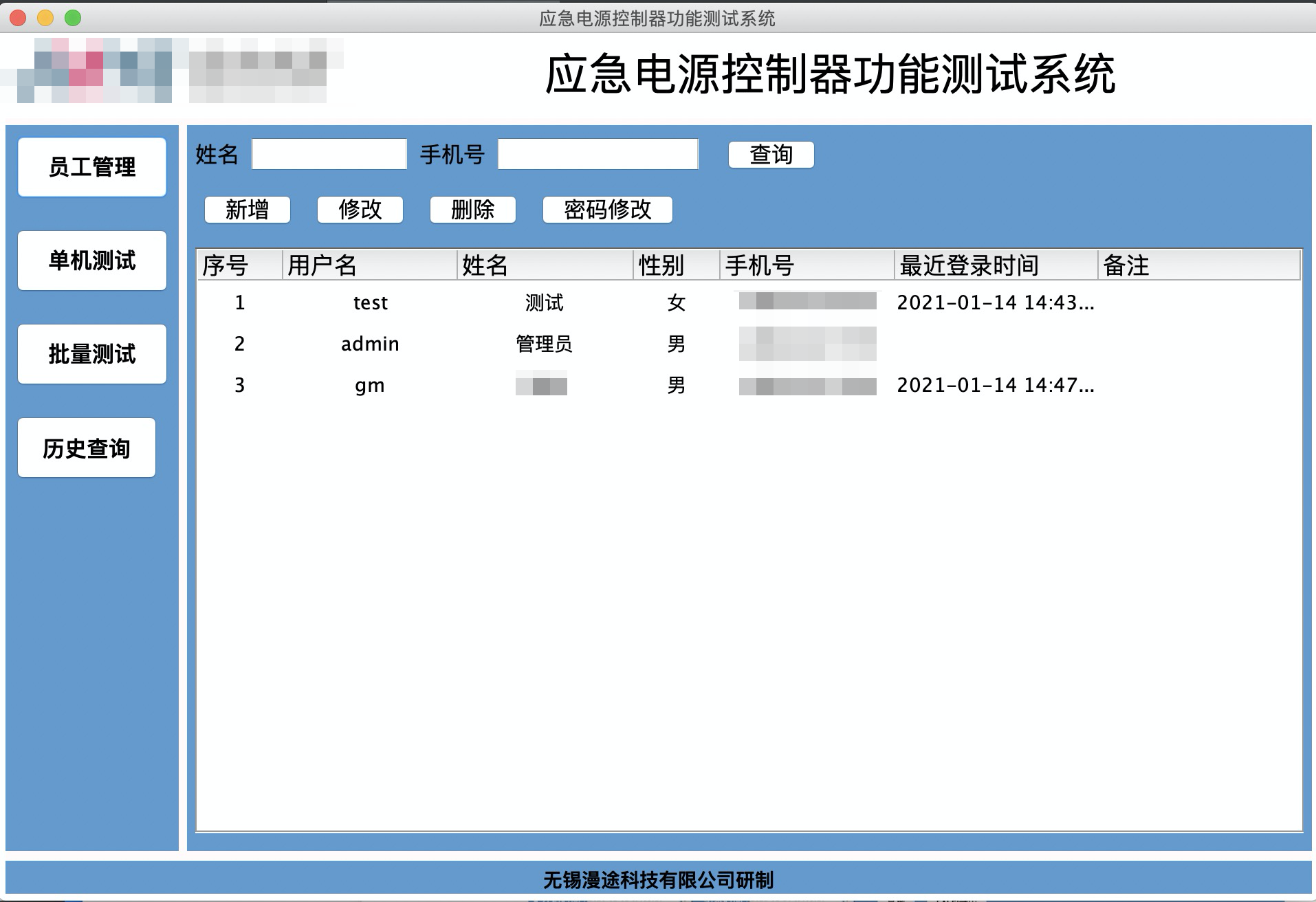Focus the 手机号 search field
1316x902 pixels.
tap(597, 154)
